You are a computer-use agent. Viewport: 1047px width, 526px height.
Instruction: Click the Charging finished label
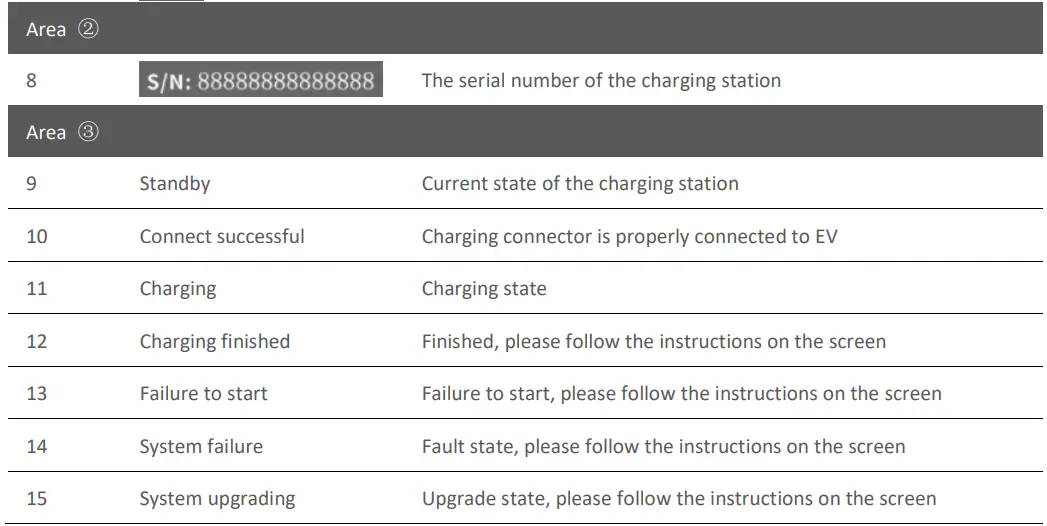pyautogui.click(x=215, y=342)
